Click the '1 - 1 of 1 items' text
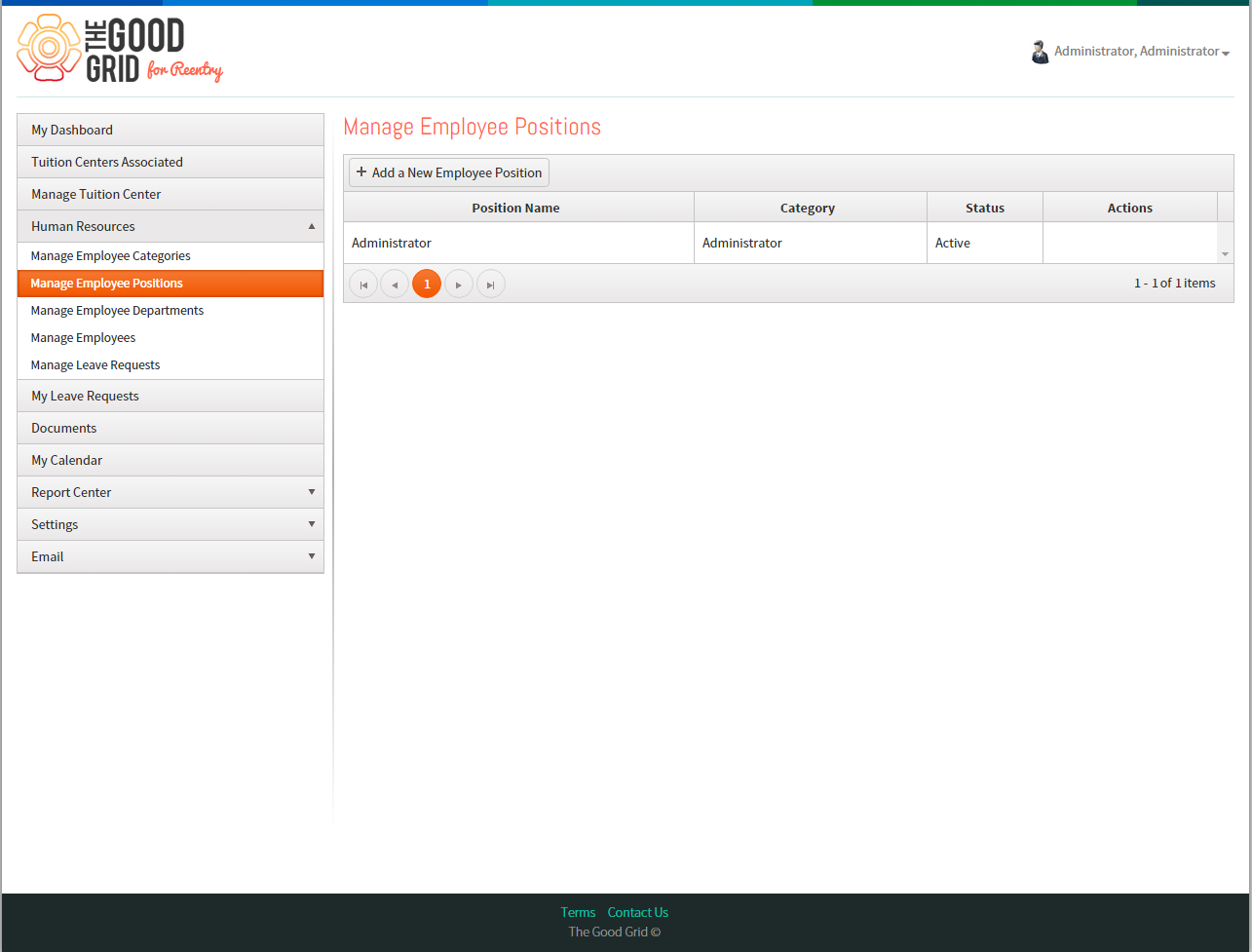The width and height of the screenshot is (1252, 952). pos(1174,284)
